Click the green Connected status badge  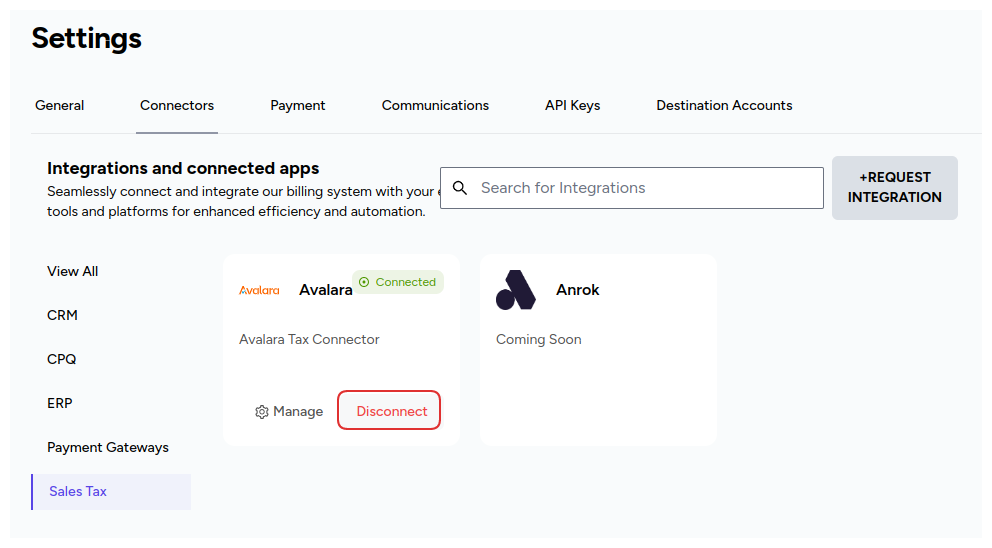(398, 282)
